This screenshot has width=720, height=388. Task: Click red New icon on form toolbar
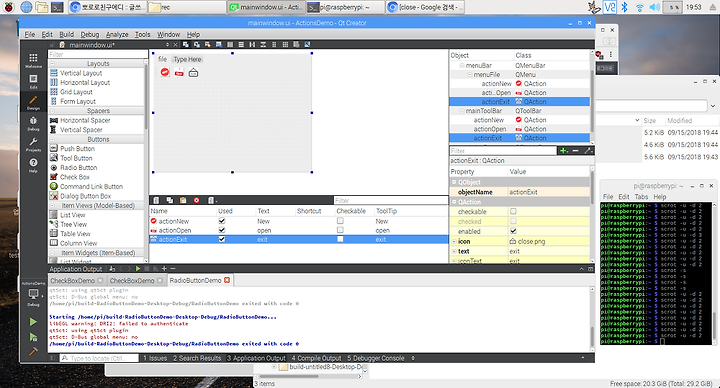coord(165,72)
